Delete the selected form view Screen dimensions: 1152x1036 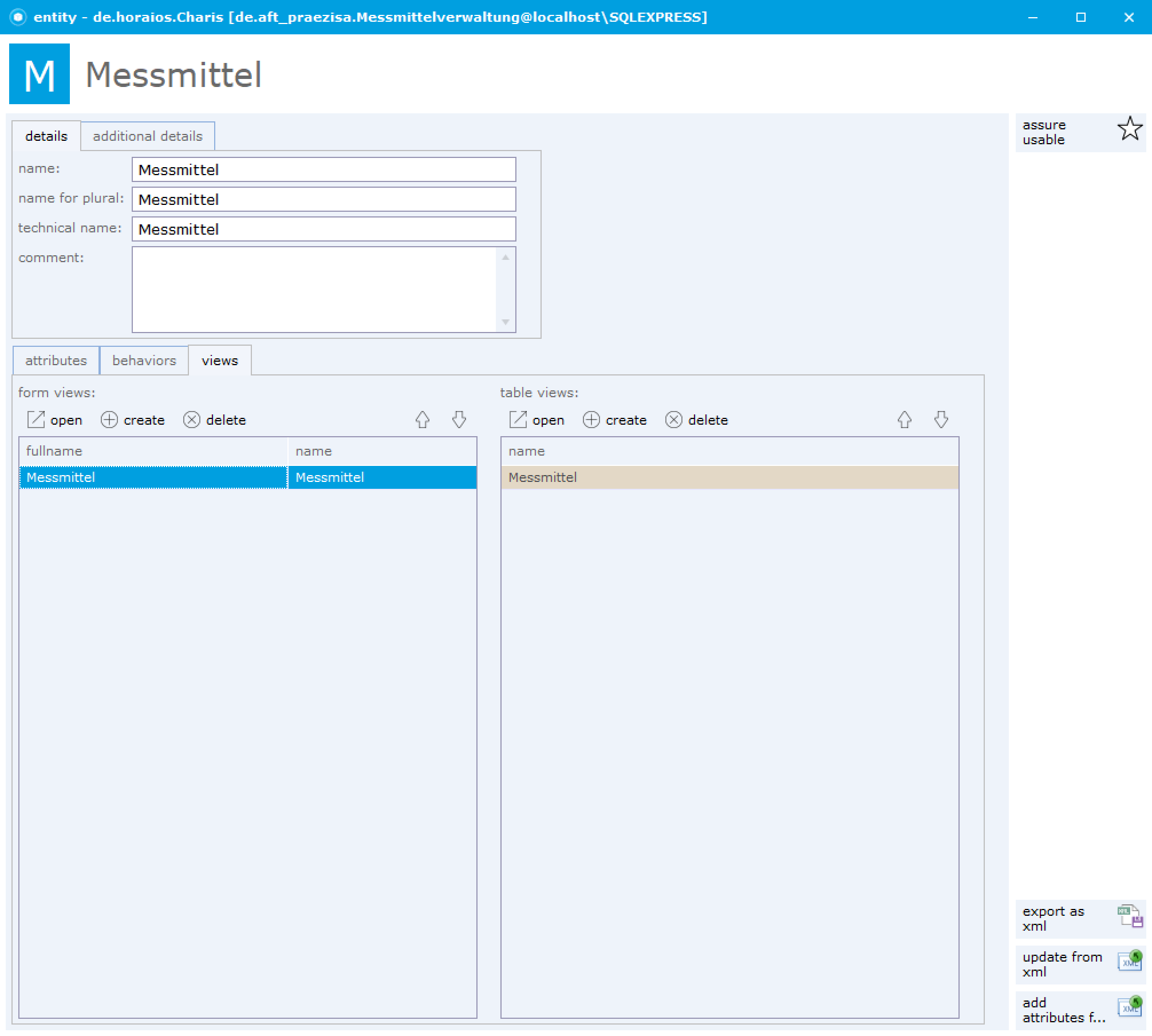point(215,420)
